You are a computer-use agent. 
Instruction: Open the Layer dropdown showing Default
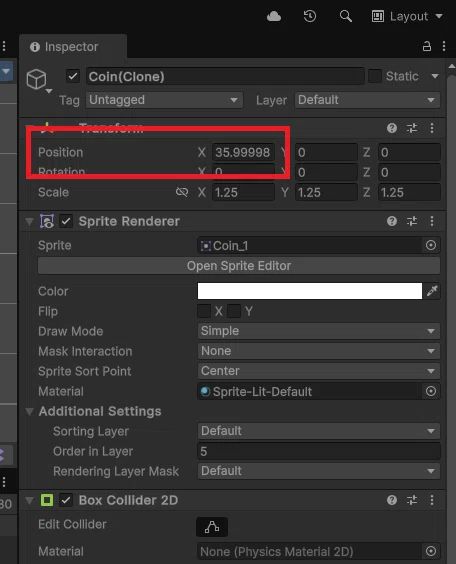(x=367, y=100)
